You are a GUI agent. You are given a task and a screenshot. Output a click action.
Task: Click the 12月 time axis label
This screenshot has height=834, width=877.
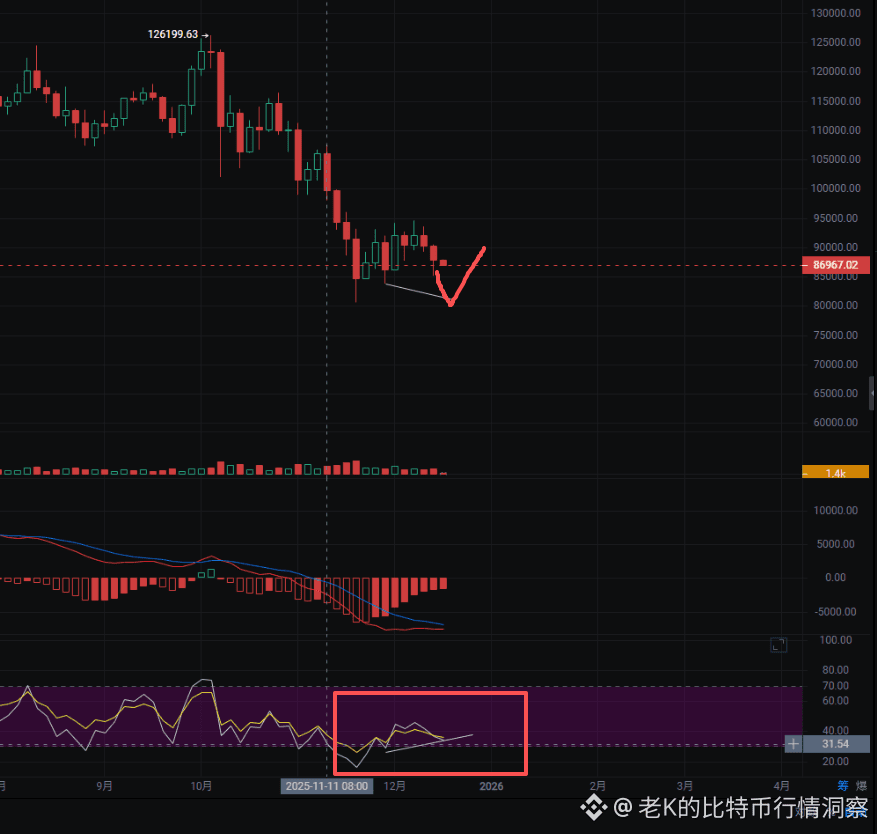tap(394, 786)
